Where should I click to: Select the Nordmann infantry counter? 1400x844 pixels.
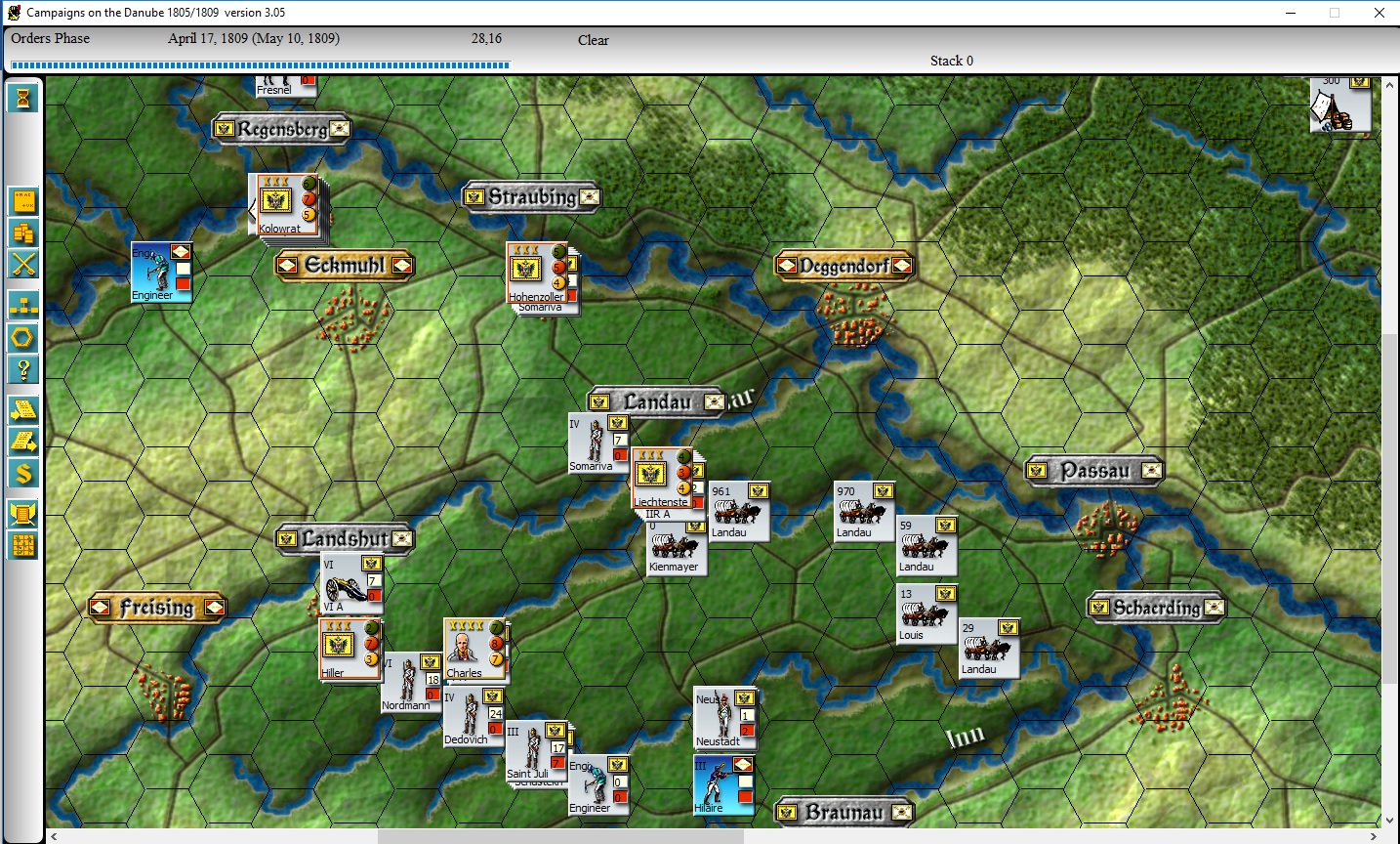pos(412,683)
